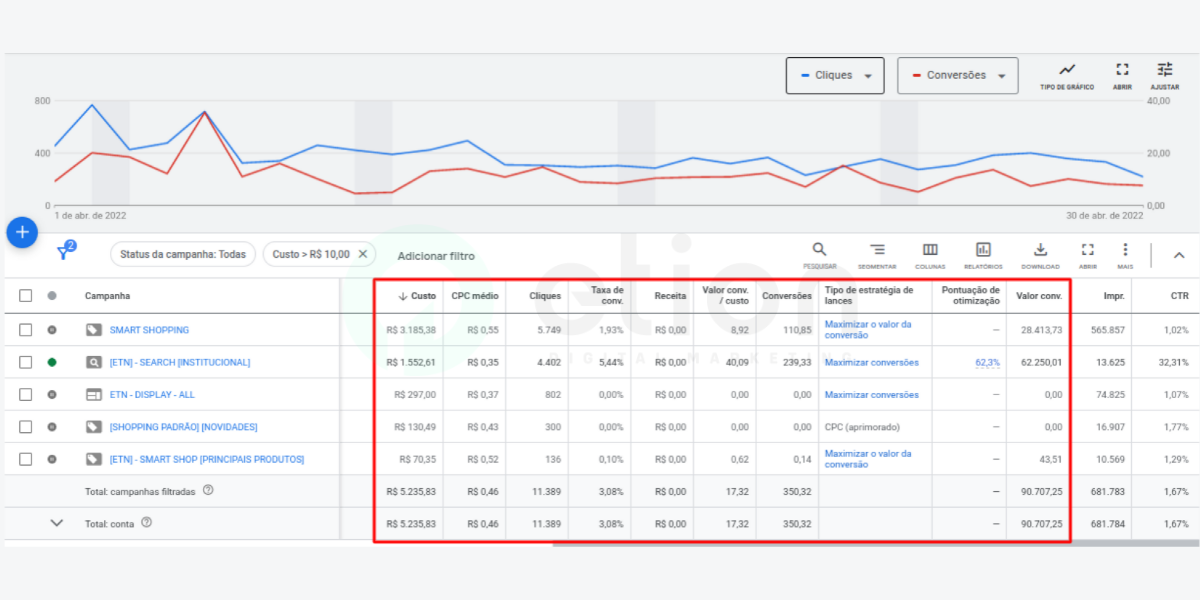This screenshot has height=600, width=1200.
Task: Expand the table with the Abrir icon
Action: tap(1088, 250)
